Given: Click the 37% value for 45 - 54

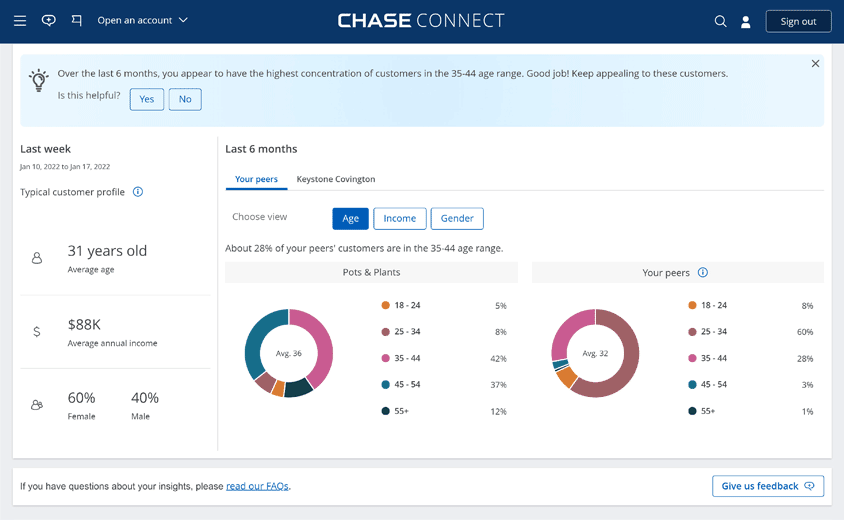Looking at the screenshot, I should coord(498,385).
